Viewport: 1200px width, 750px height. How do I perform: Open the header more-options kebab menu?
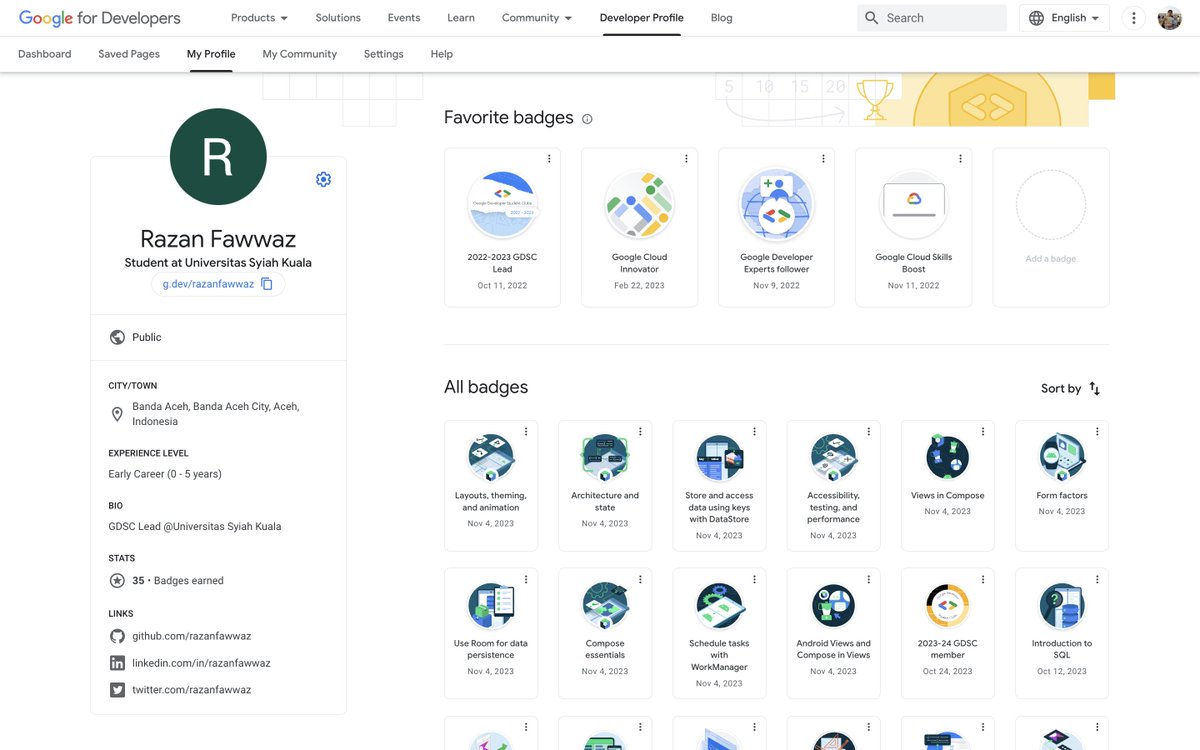point(1133,18)
